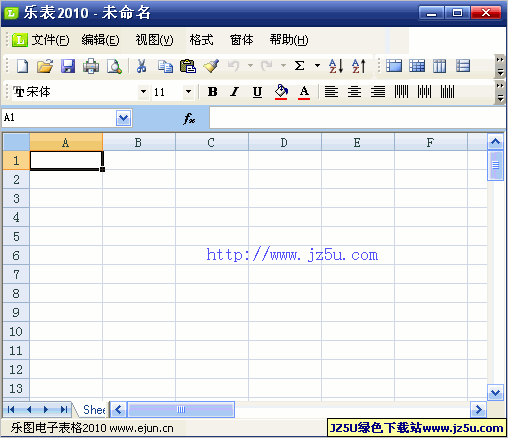508x438 pixels.
Task: Click the first vertical bars icon
Action: [401, 92]
